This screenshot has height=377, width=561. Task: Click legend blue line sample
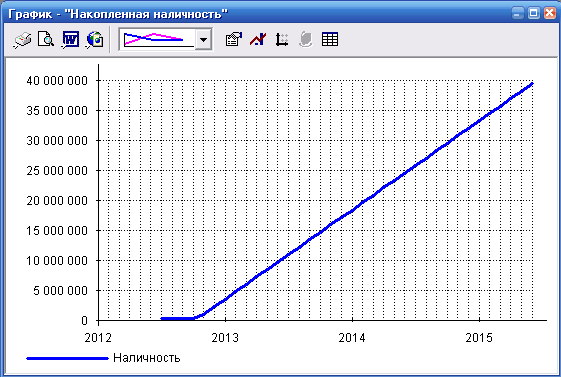tap(67, 358)
